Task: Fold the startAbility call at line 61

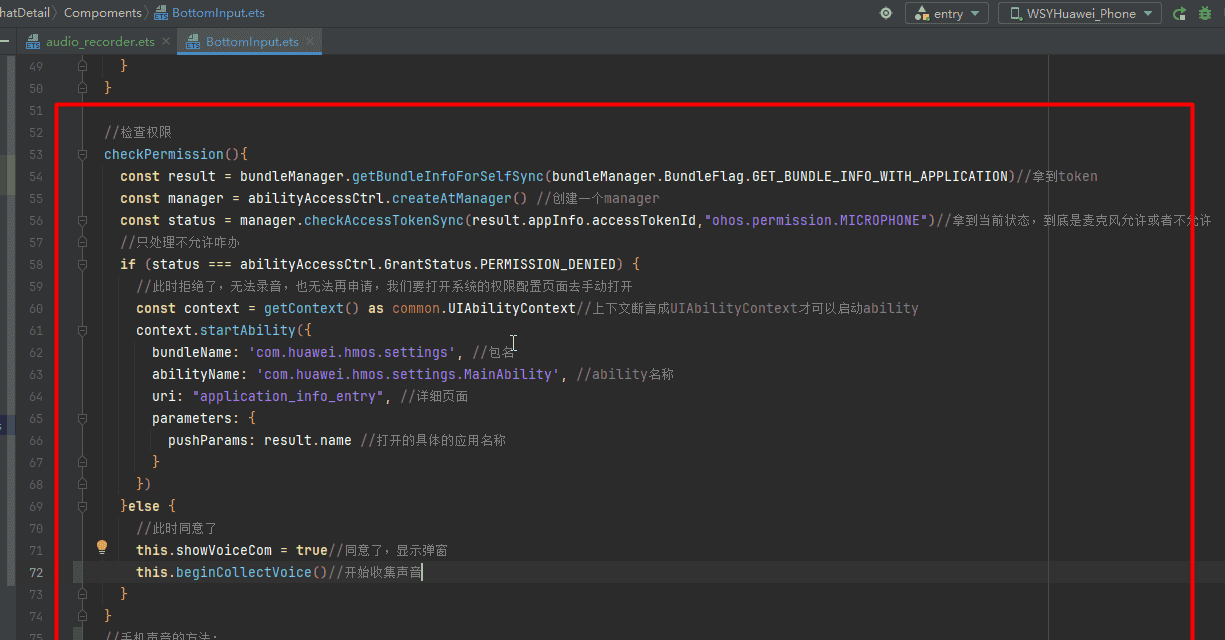Action: click(83, 330)
